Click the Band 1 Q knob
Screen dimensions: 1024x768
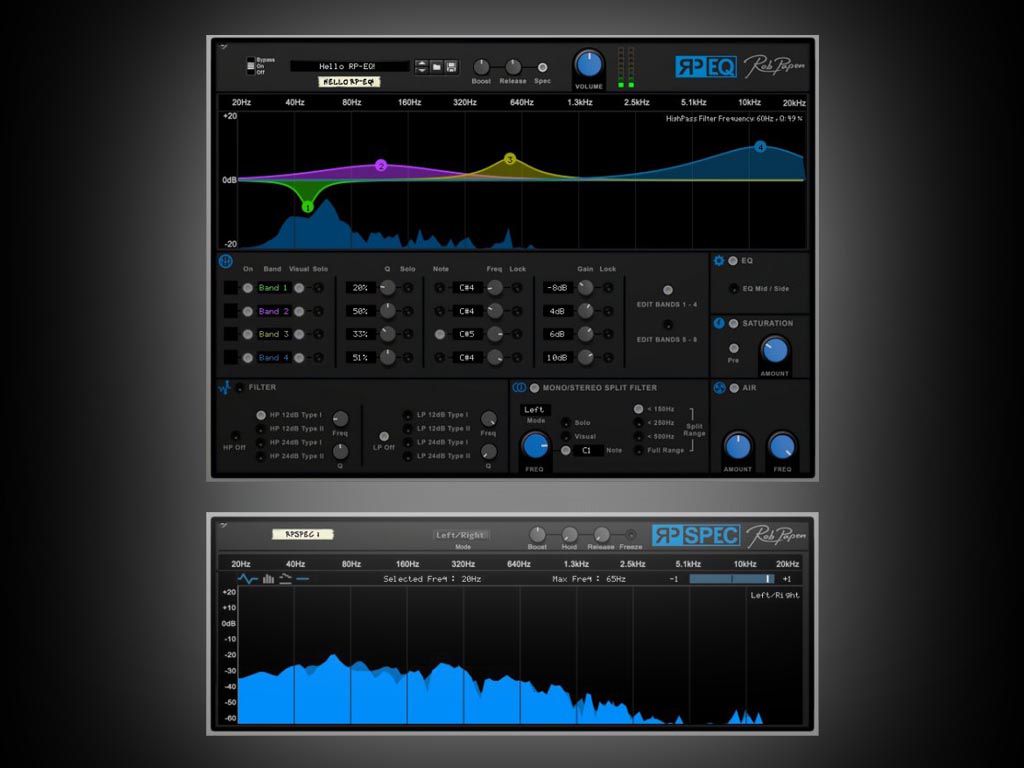pyautogui.click(x=388, y=288)
